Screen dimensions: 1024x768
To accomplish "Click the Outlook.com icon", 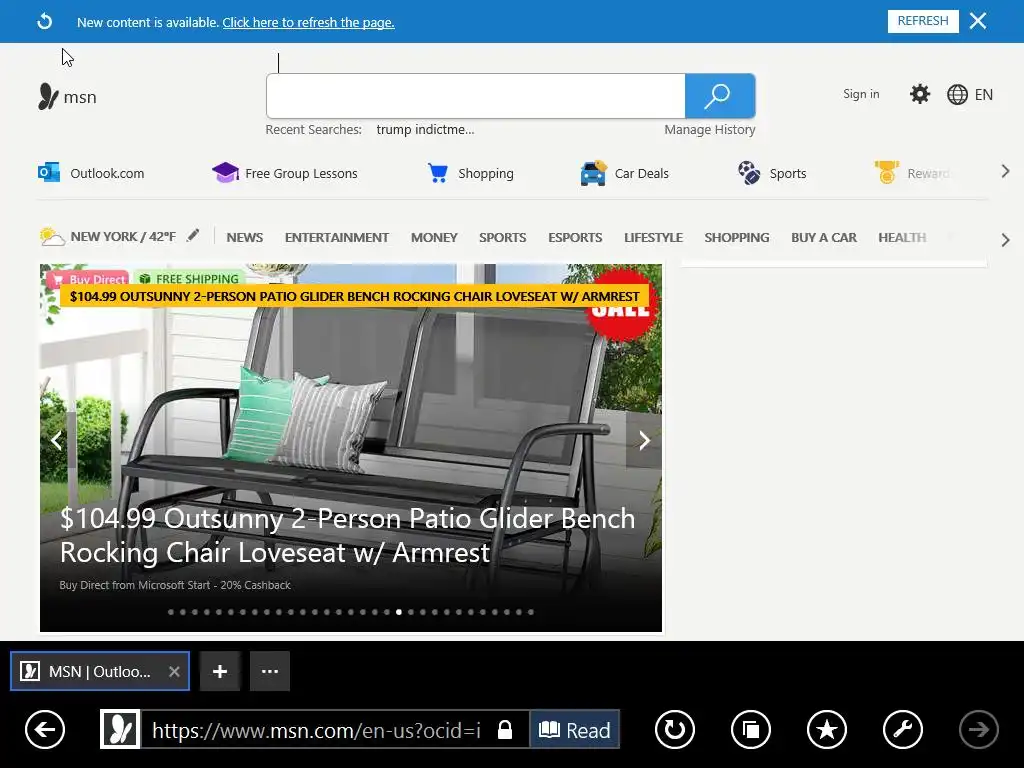I will tap(49, 172).
